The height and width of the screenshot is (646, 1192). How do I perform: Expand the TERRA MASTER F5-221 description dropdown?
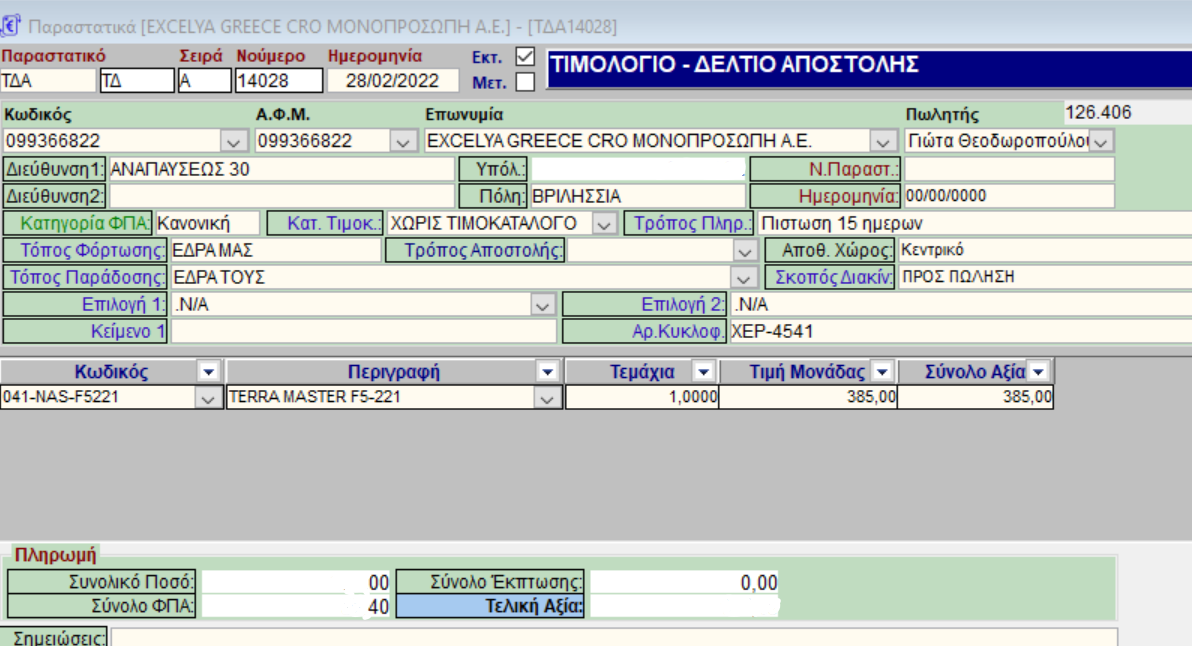pos(547,398)
